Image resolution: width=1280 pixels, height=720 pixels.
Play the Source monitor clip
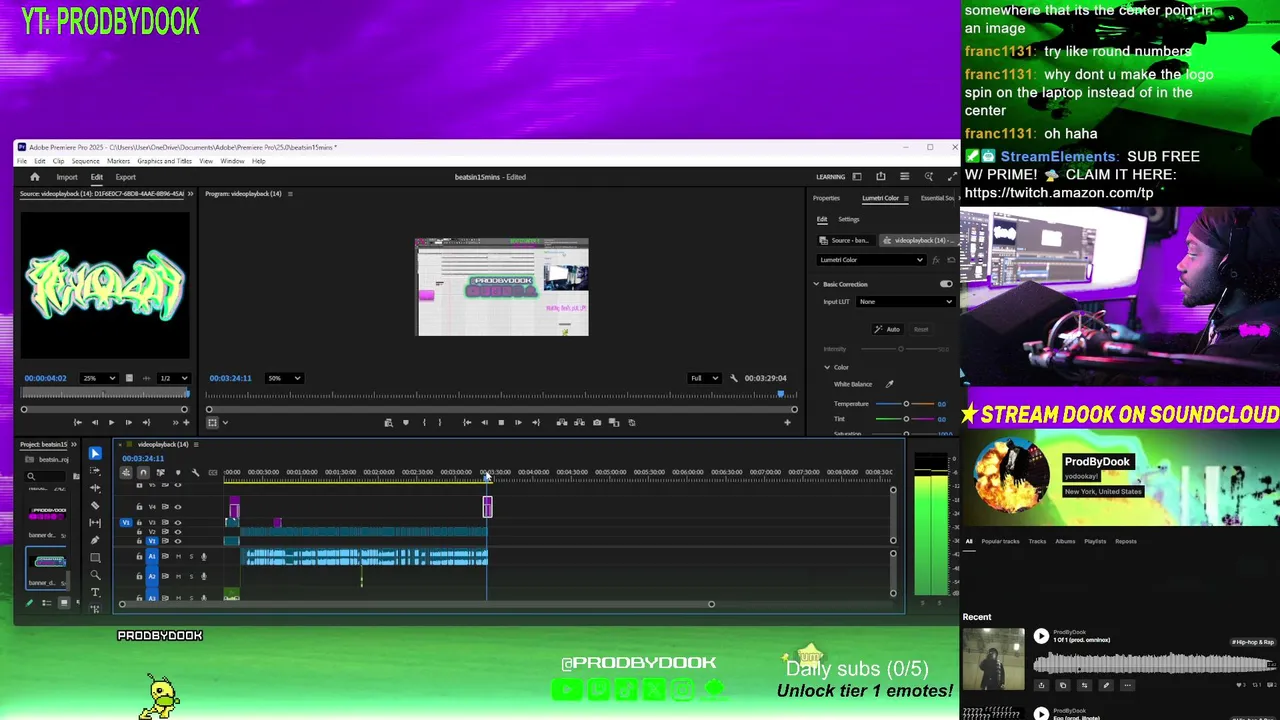(x=111, y=422)
